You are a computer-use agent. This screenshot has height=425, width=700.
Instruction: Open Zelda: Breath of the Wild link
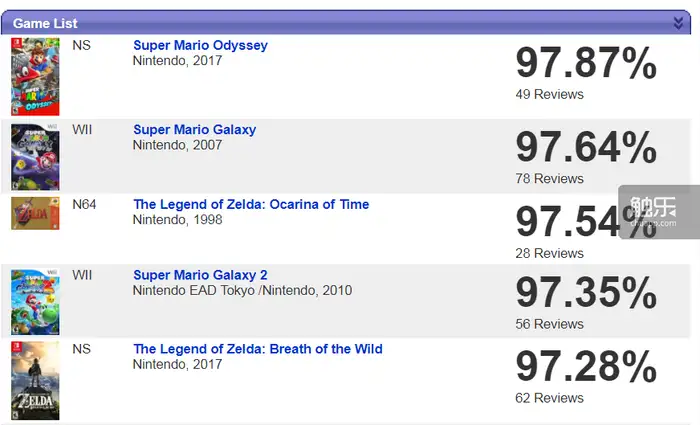(x=258, y=349)
